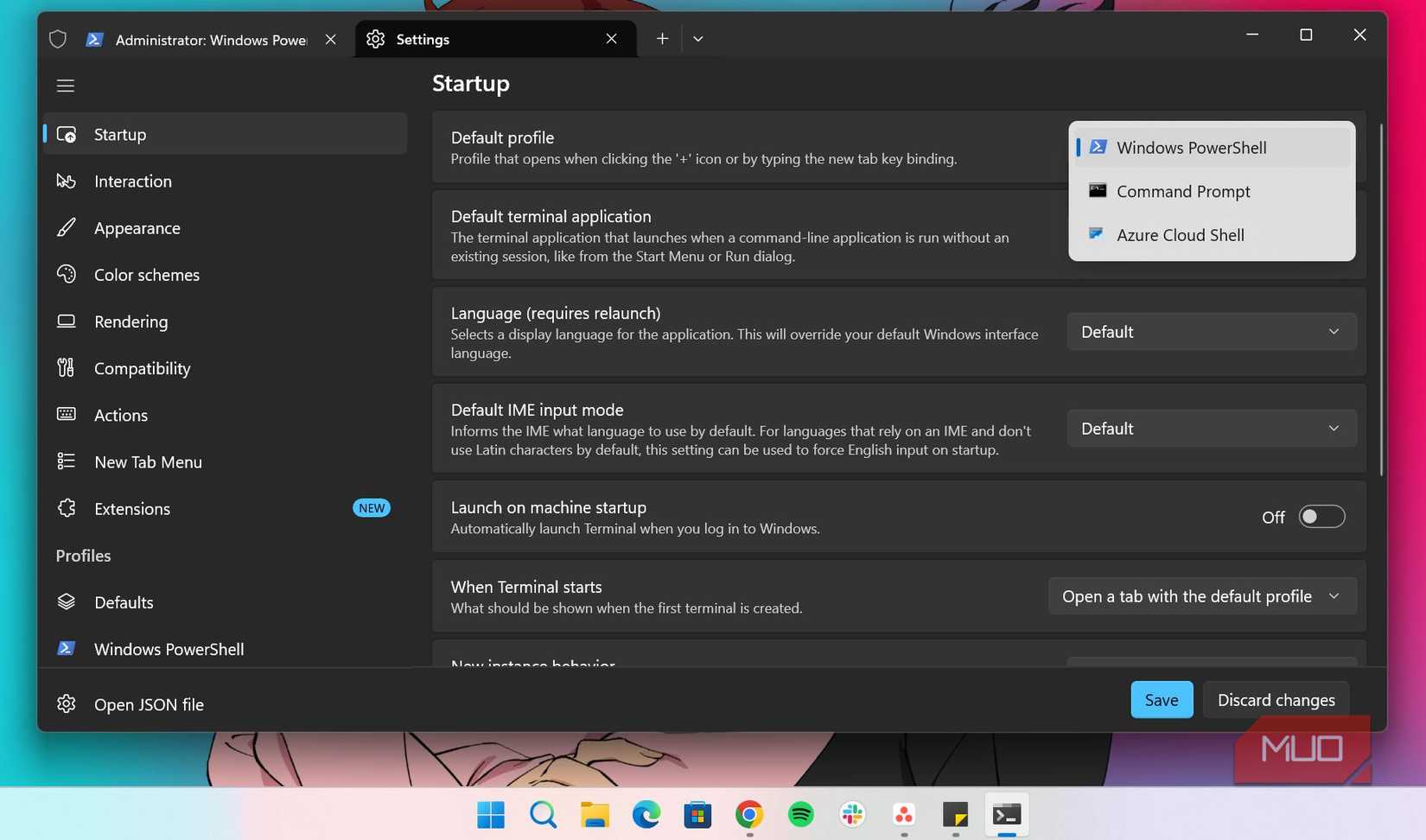The height and width of the screenshot is (840, 1426).
Task: Open Appearance settings
Action: [x=225, y=228]
